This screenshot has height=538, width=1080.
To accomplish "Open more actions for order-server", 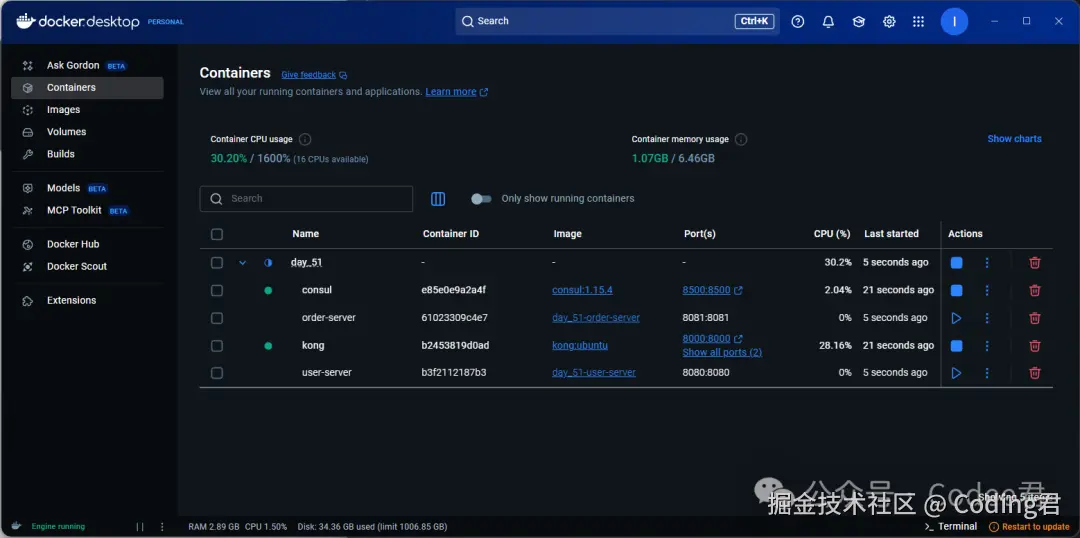I will [x=987, y=318].
